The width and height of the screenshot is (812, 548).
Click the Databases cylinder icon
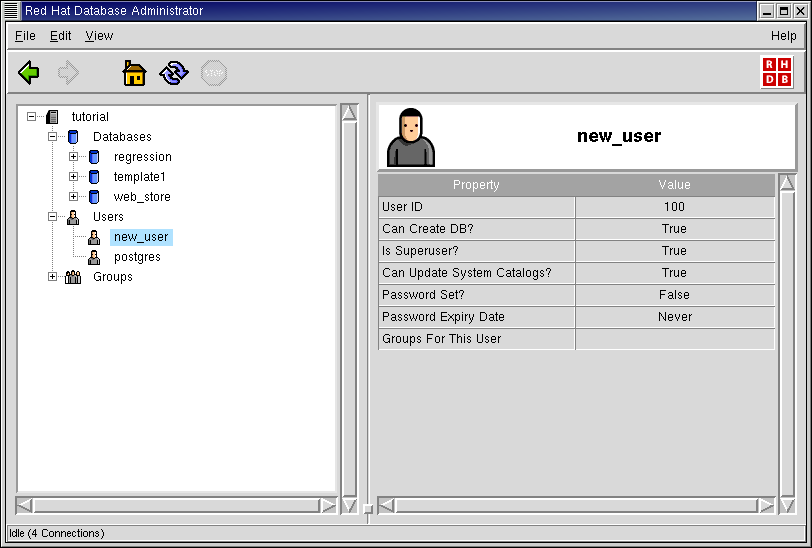point(73,137)
